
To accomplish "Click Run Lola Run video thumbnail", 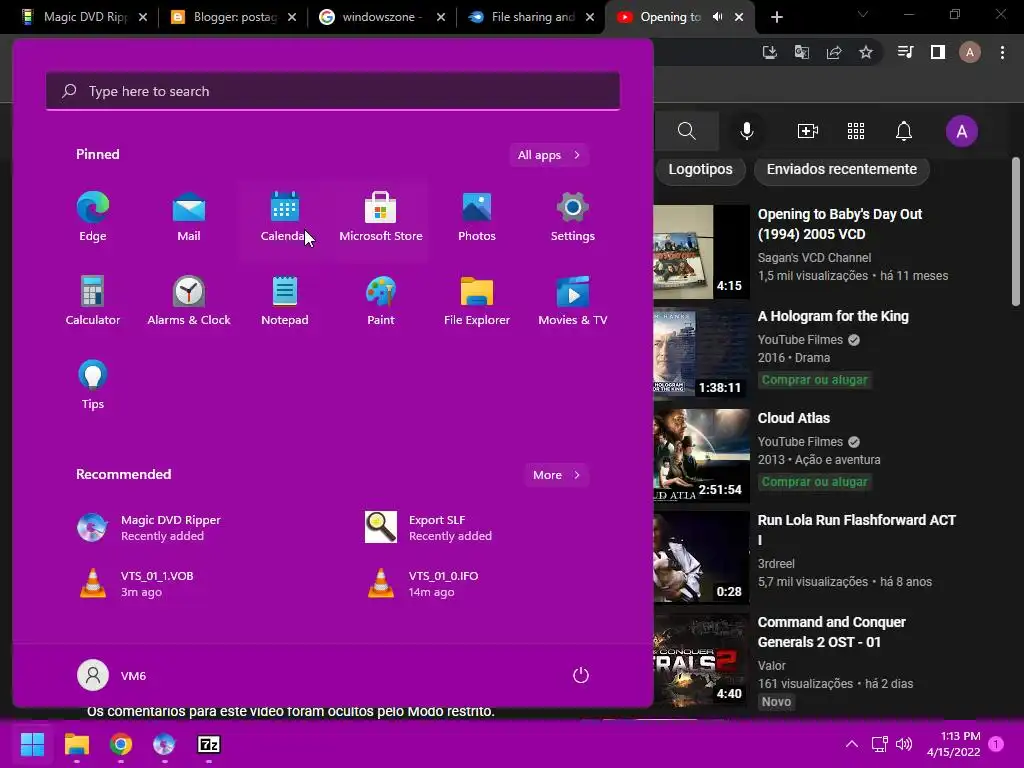I will click(x=701, y=557).
